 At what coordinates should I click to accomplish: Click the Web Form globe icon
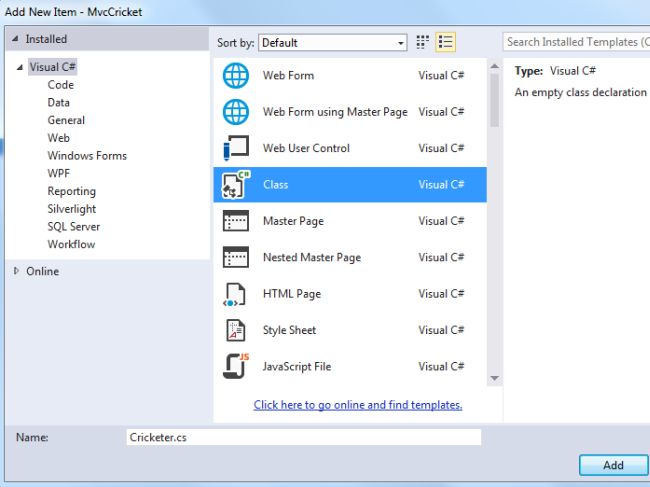[236, 75]
